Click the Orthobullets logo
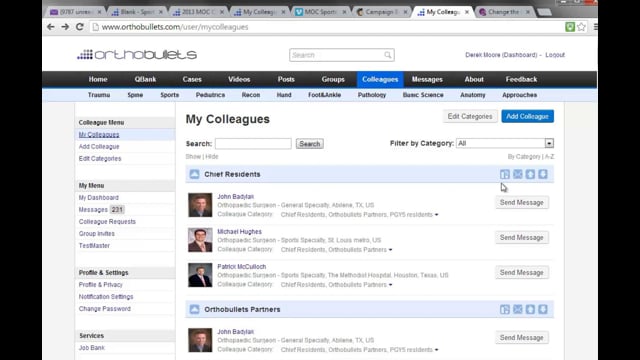The image size is (640, 360). point(137,54)
